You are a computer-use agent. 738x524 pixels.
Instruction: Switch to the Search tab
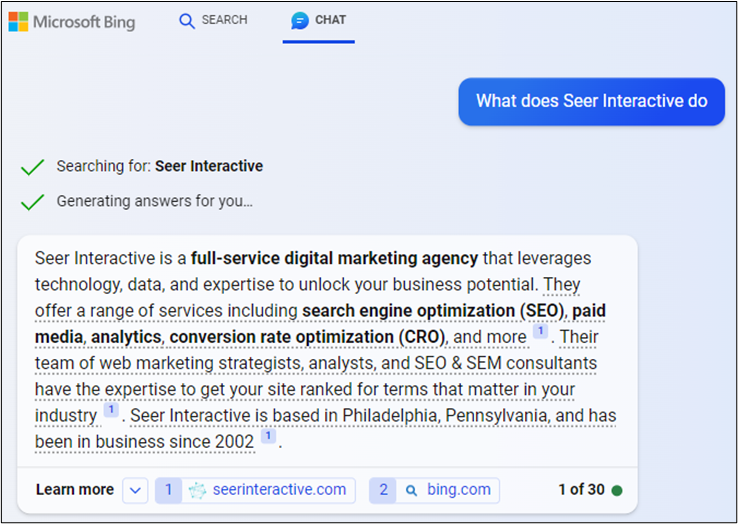point(213,21)
